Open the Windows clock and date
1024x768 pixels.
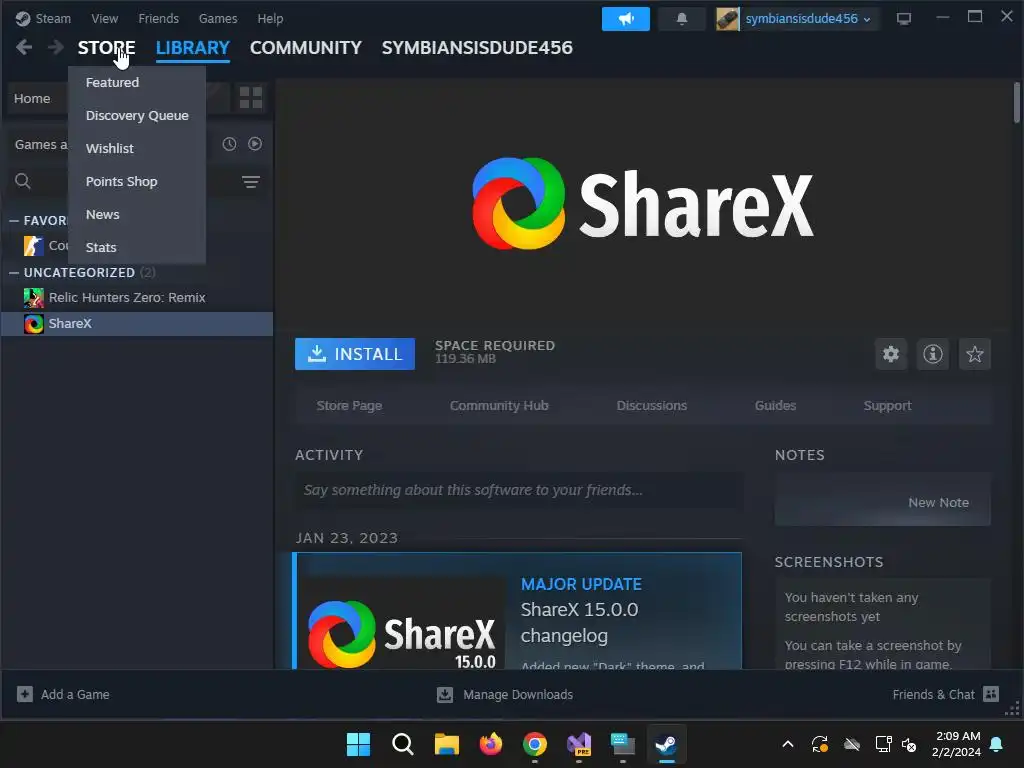point(957,744)
